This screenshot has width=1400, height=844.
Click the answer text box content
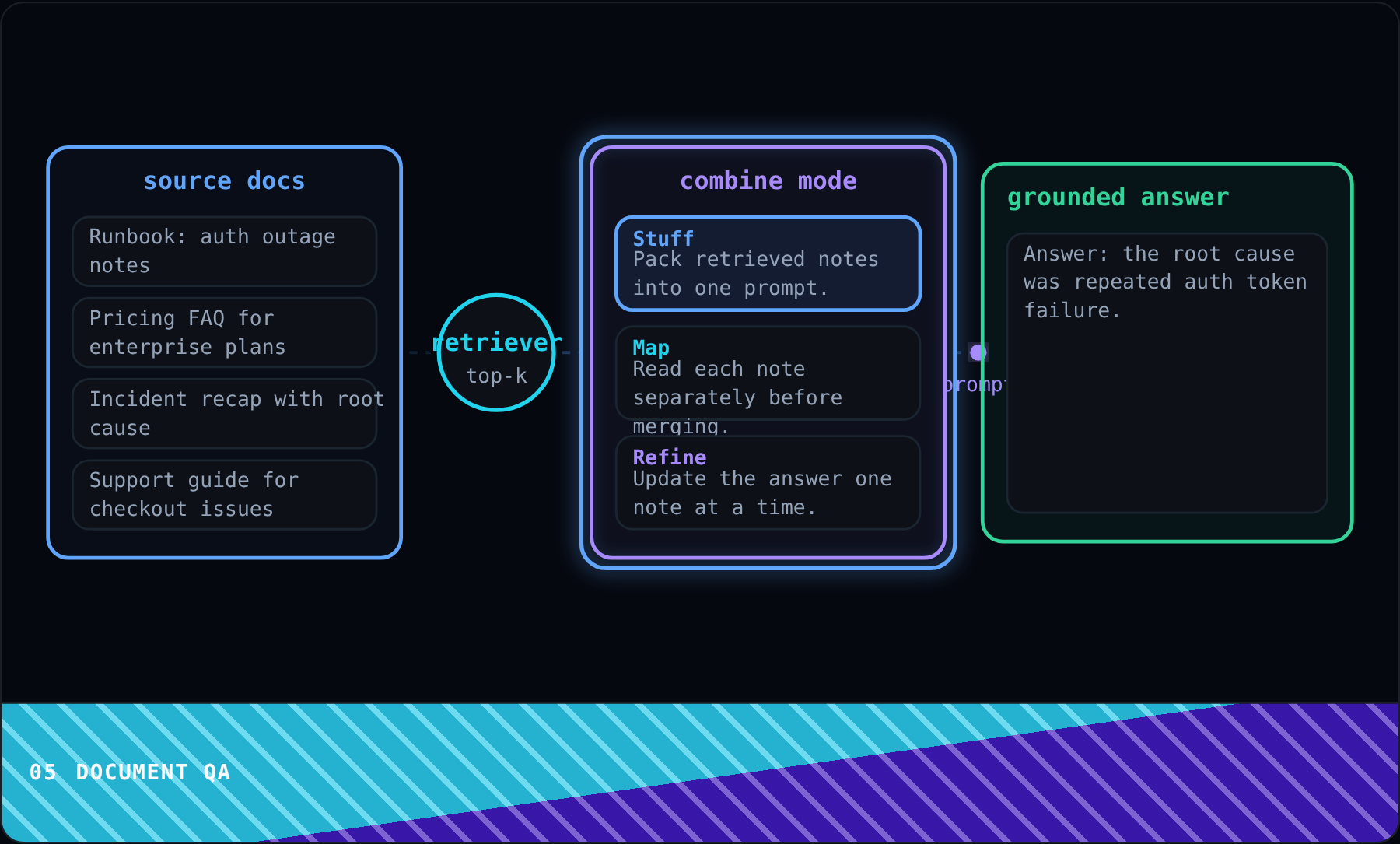click(x=1167, y=373)
